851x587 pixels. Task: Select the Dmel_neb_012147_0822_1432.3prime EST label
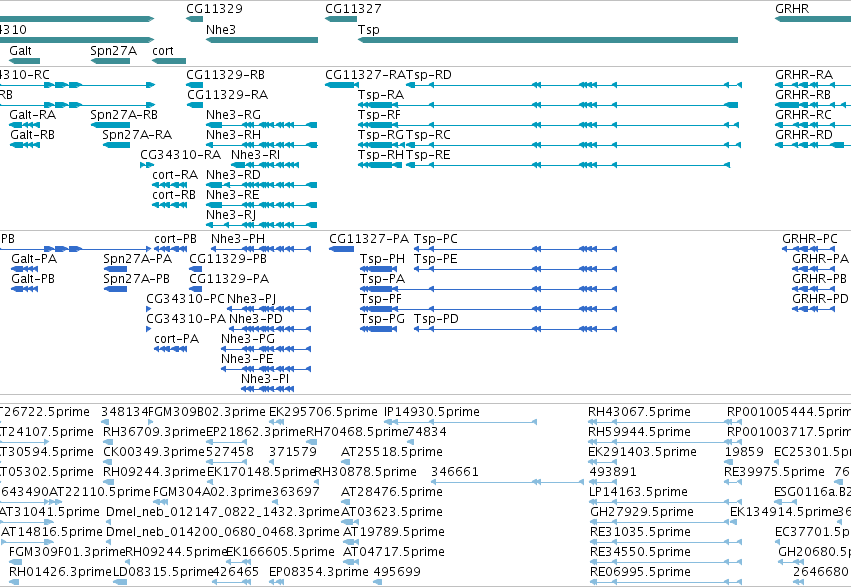point(223,512)
